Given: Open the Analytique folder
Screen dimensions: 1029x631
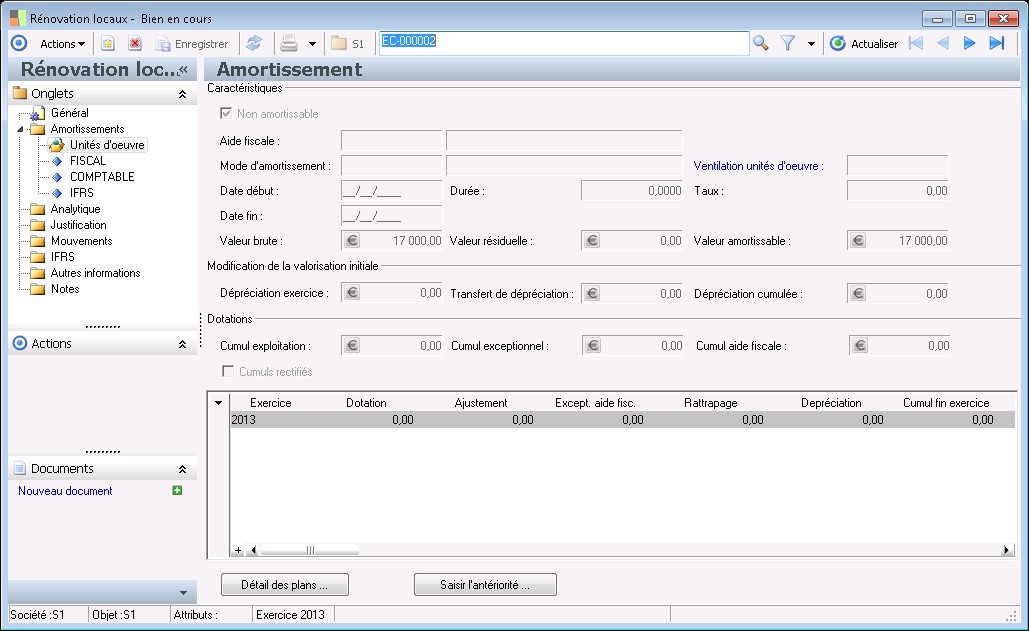Looking at the screenshot, I should (x=75, y=209).
